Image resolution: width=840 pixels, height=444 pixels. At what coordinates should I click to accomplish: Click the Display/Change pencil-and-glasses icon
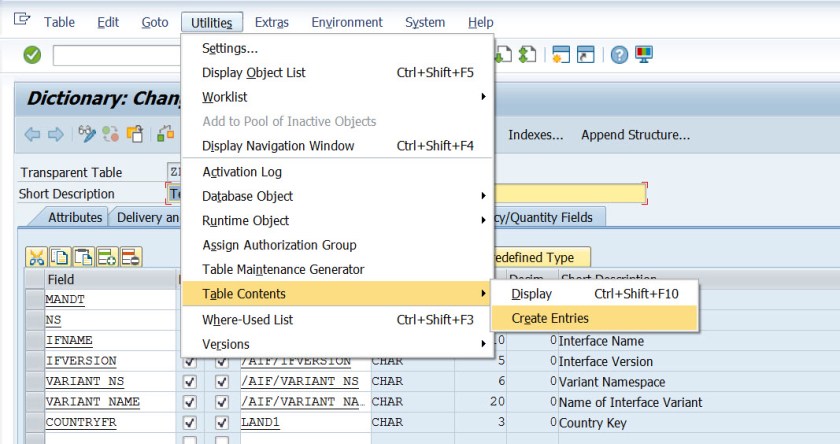coord(88,134)
